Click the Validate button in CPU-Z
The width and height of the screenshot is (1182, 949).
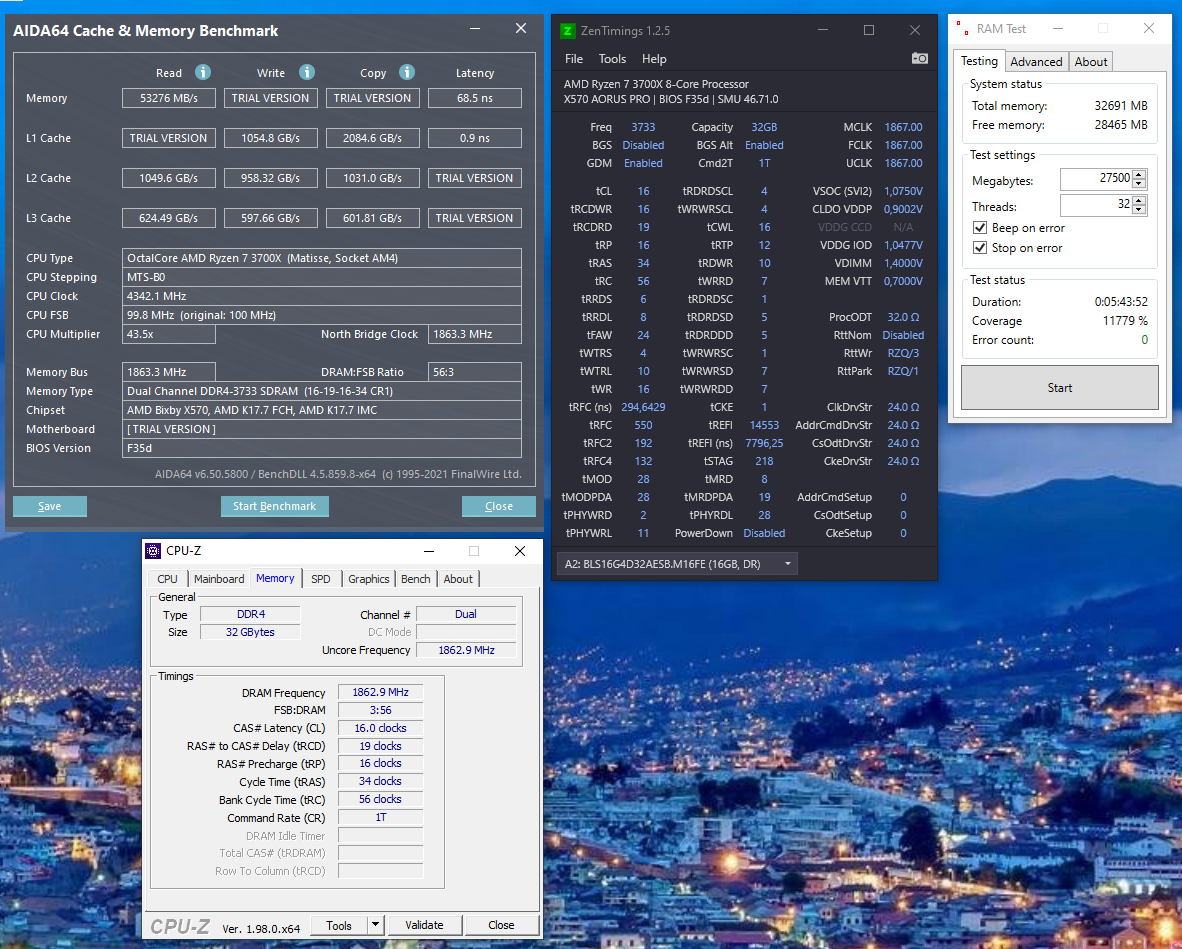coord(424,925)
